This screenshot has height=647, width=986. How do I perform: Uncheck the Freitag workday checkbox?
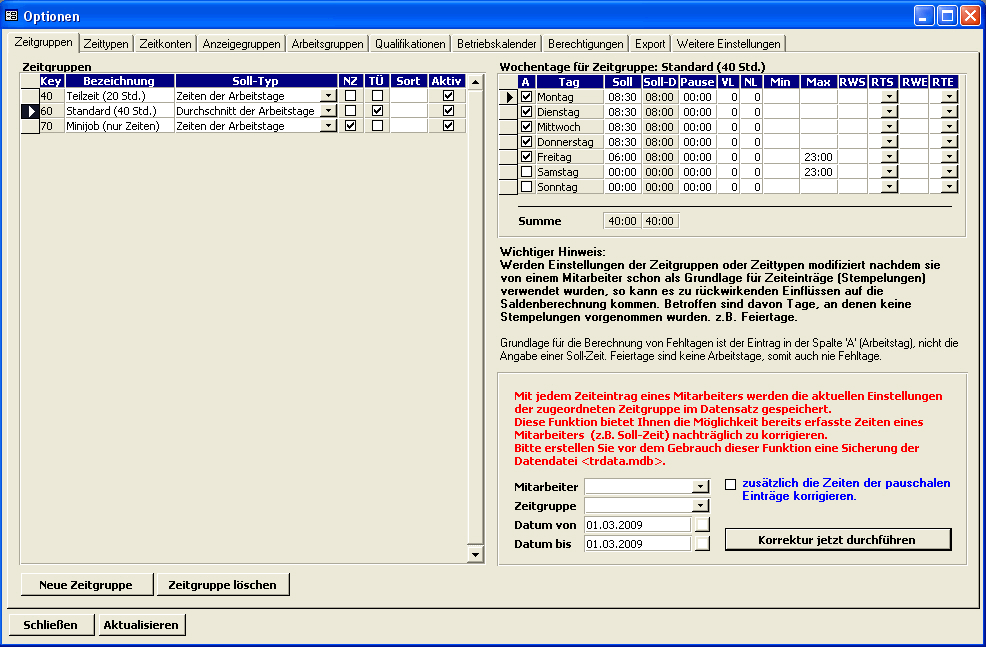click(x=527, y=157)
